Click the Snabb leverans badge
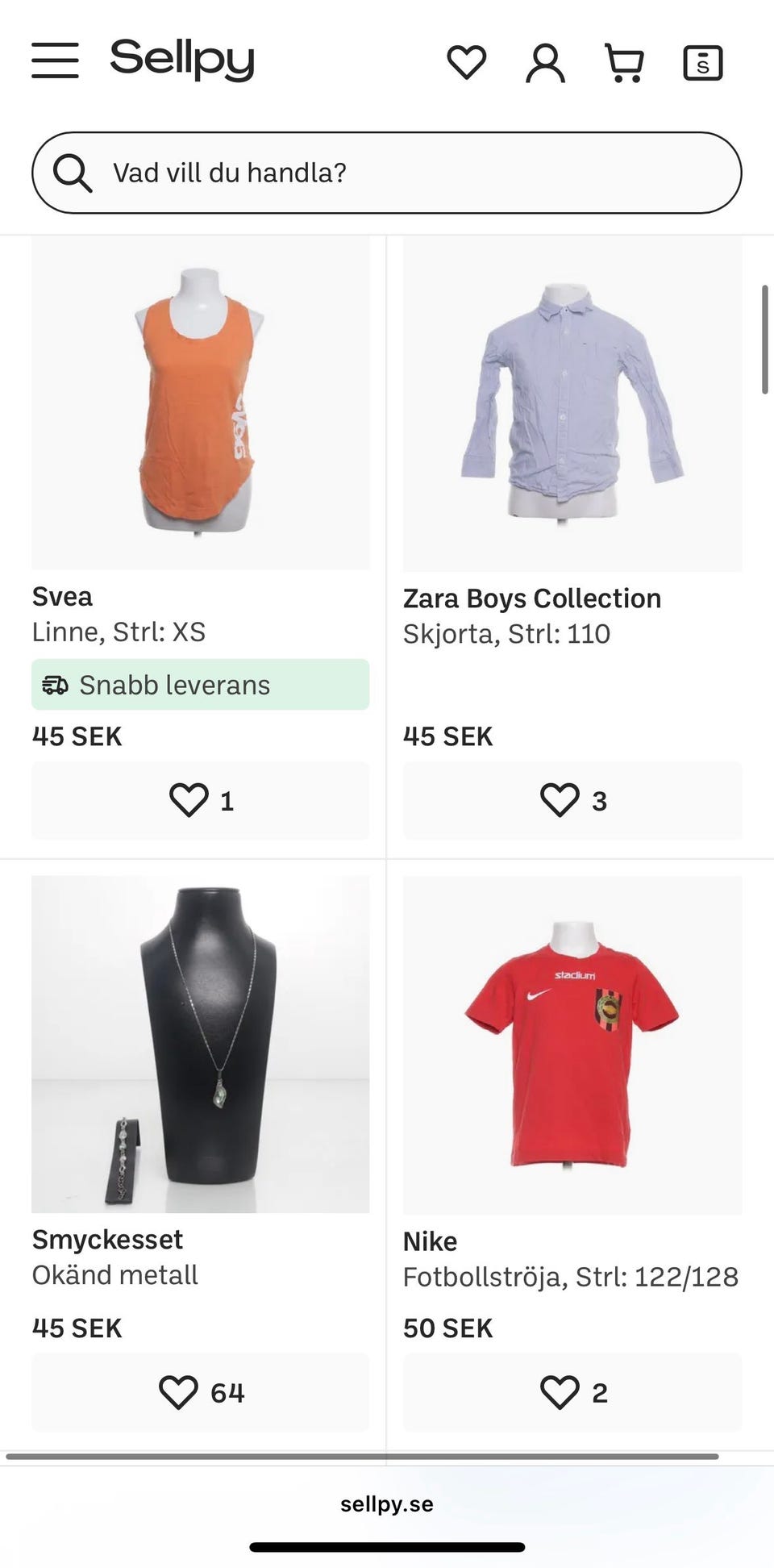Screen dimensions: 774x1568 coord(201,685)
